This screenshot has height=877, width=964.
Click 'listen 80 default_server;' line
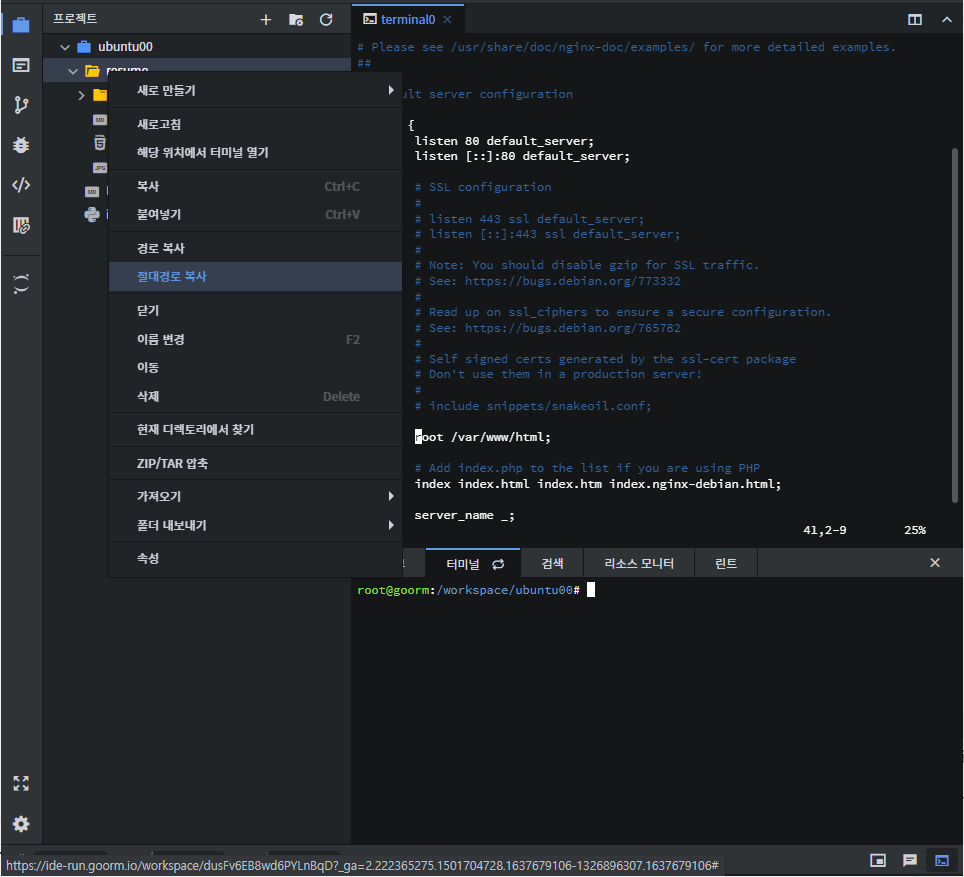504,141
